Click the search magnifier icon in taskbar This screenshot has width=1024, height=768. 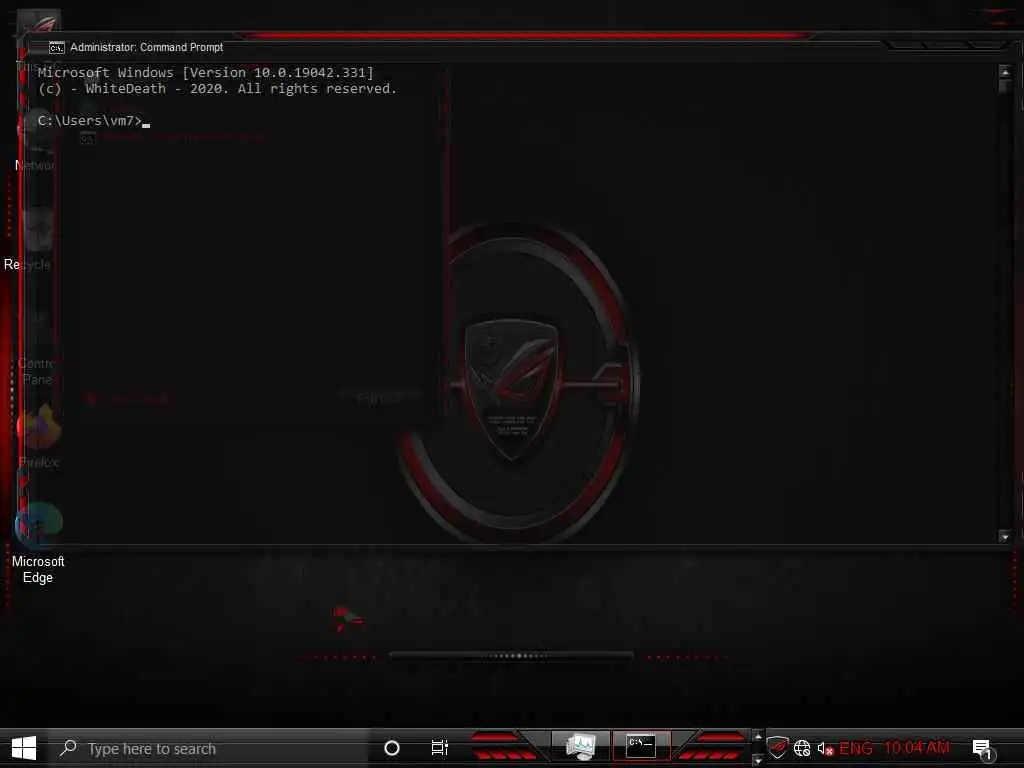click(68, 748)
